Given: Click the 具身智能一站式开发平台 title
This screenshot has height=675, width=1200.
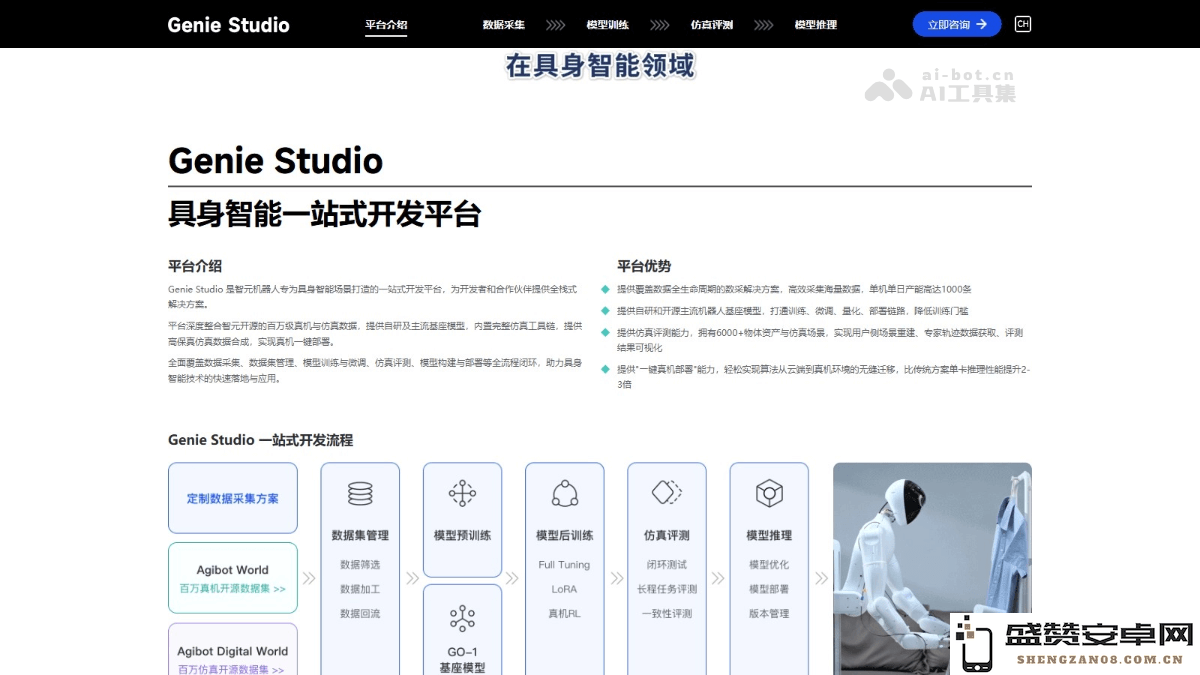Looking at the screenshot, I should pyautogui.click(x=324, y=214).
